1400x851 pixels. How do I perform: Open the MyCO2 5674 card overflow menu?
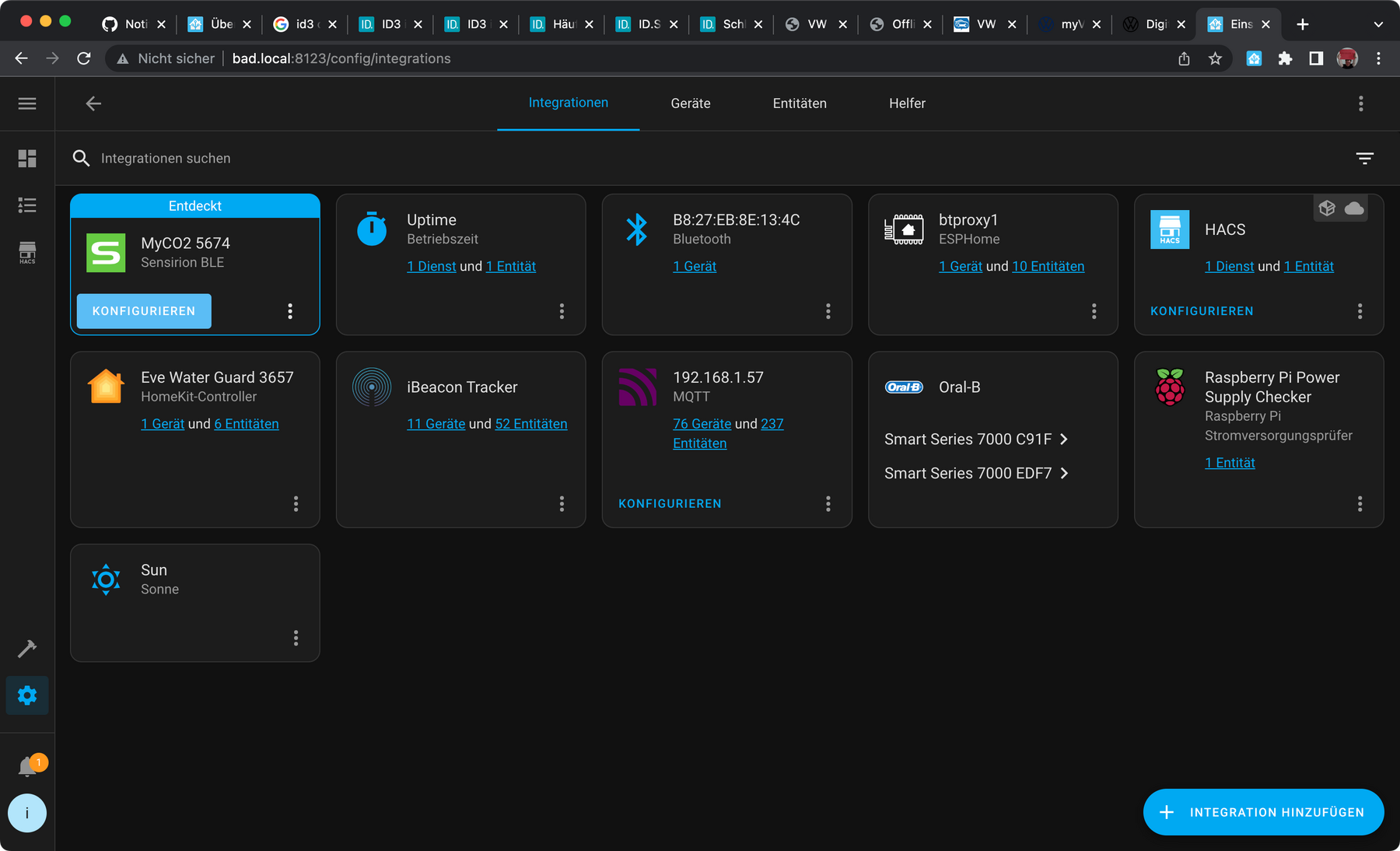click(x=290, y=311)
